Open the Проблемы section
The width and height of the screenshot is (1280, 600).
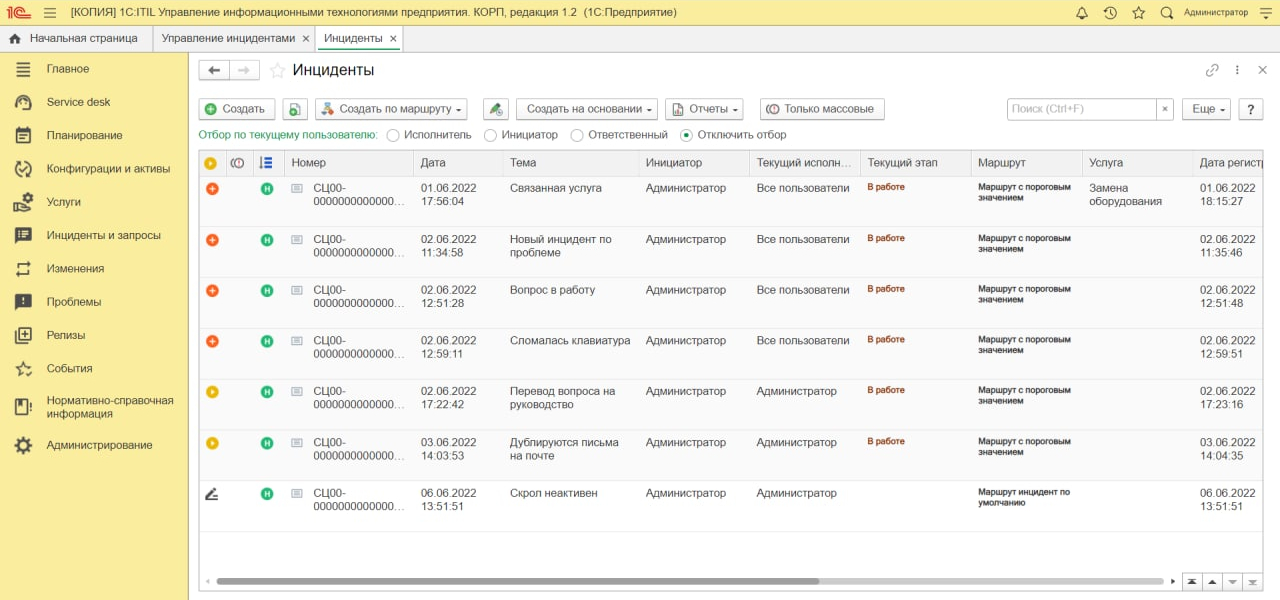click(94, 302)
